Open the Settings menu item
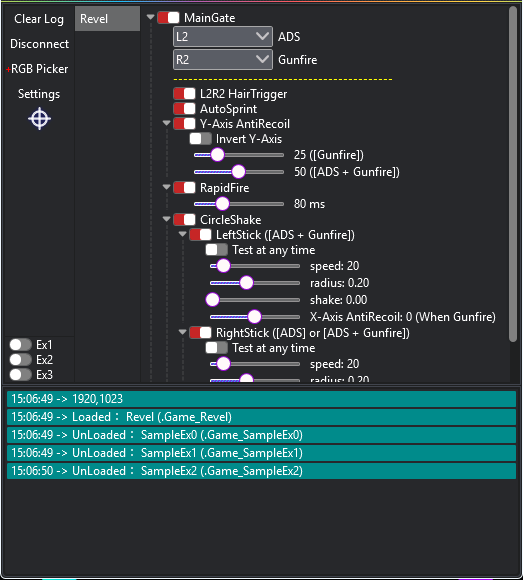The height and width of the screenshot is (580, 523). pyautogui.click(x=39, y=94)
